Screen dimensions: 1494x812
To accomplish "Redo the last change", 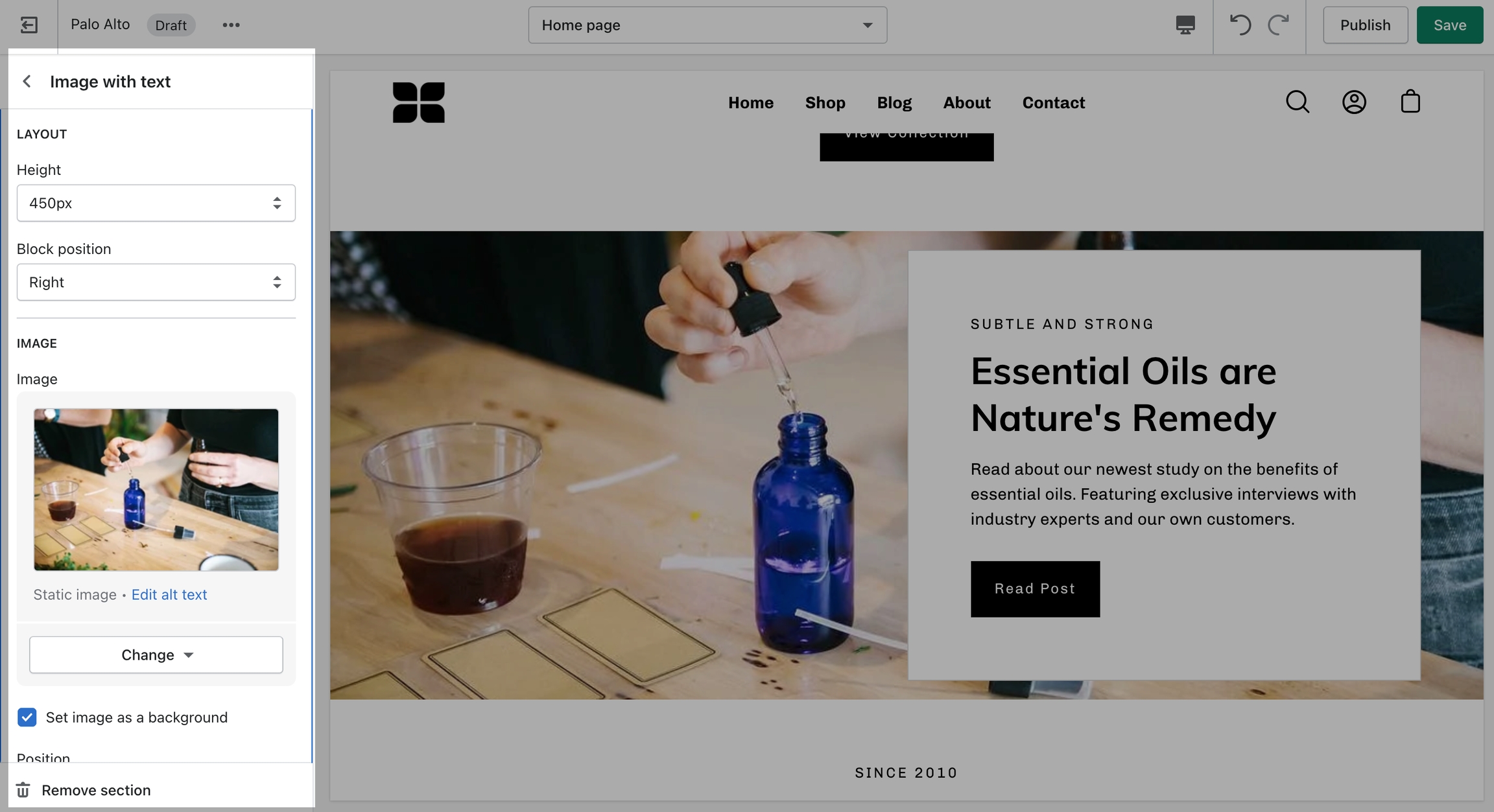I will point(1278,25).
